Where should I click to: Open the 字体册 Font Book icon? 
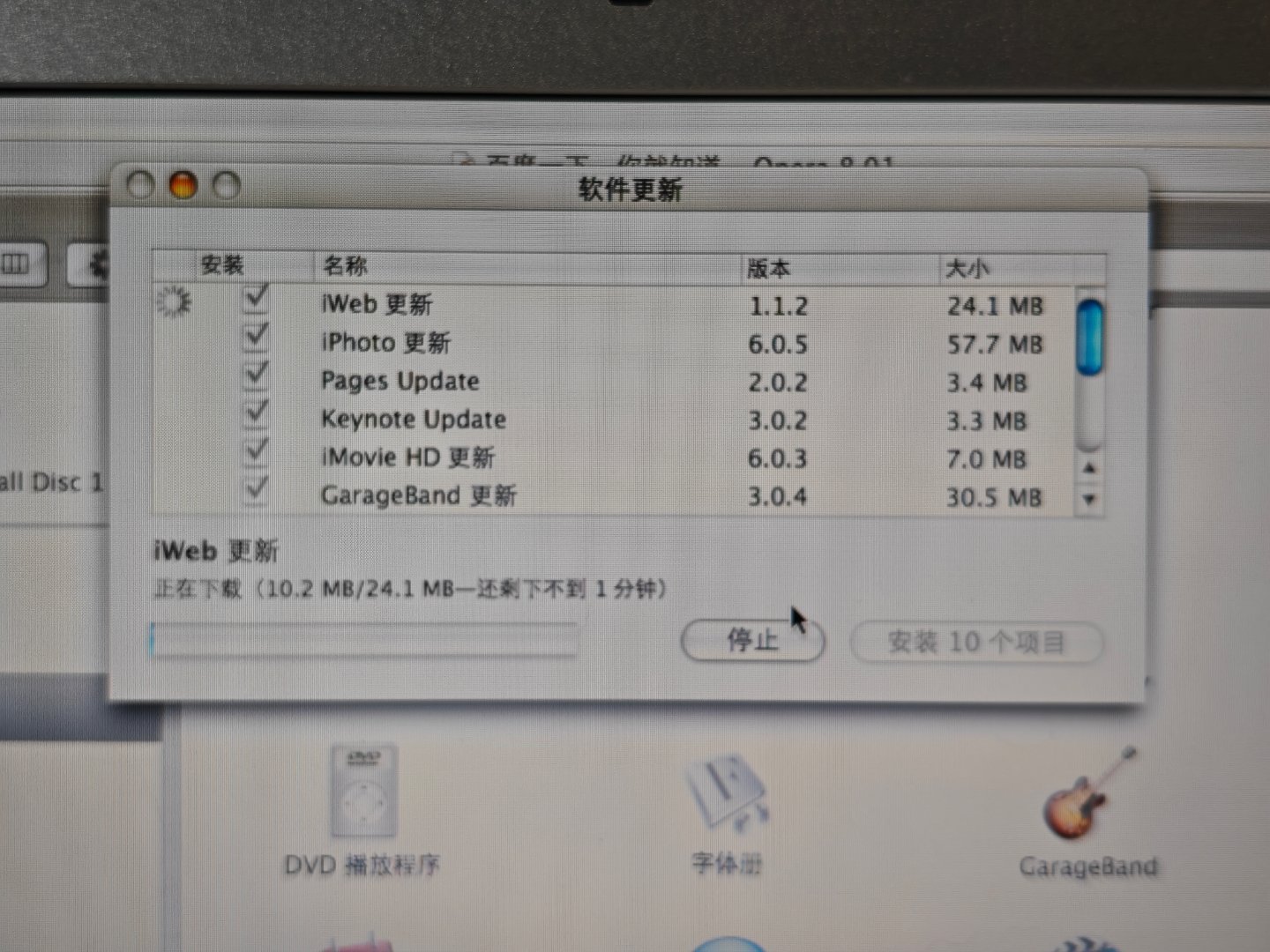(x=727, y=792)
